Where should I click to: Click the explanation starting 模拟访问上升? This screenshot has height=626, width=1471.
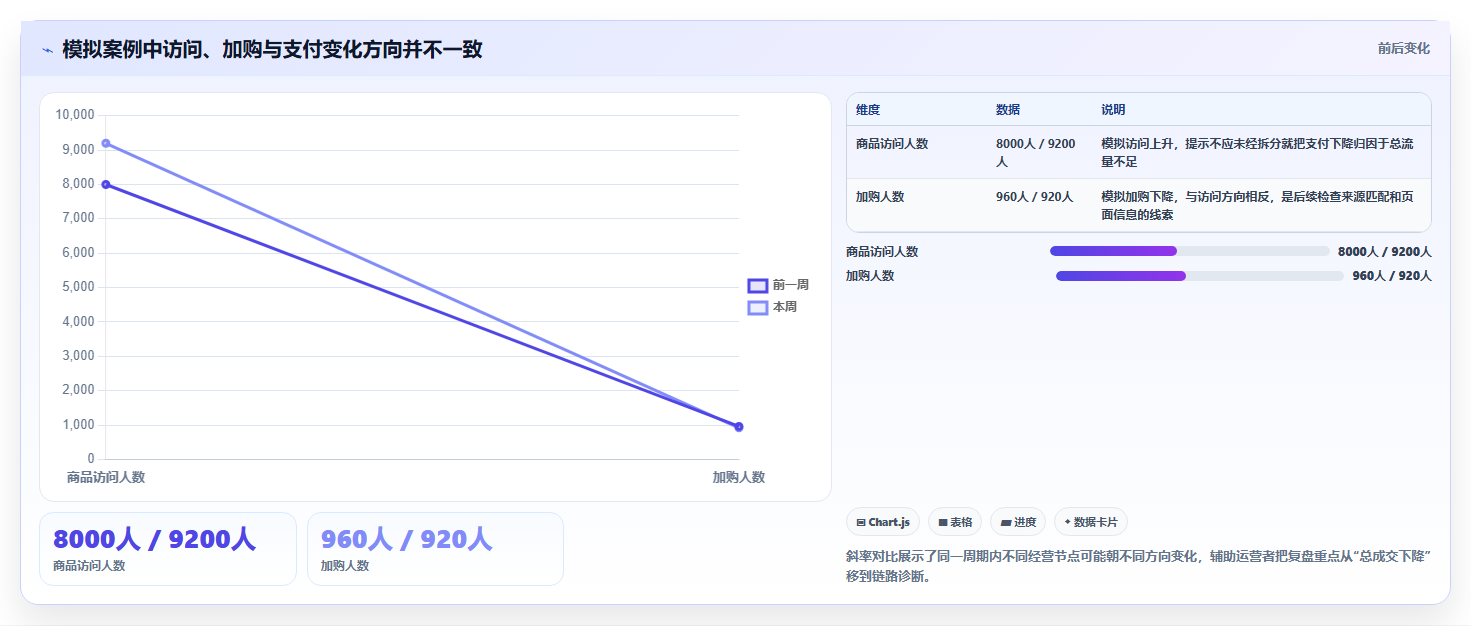(x=1257, y=153)
